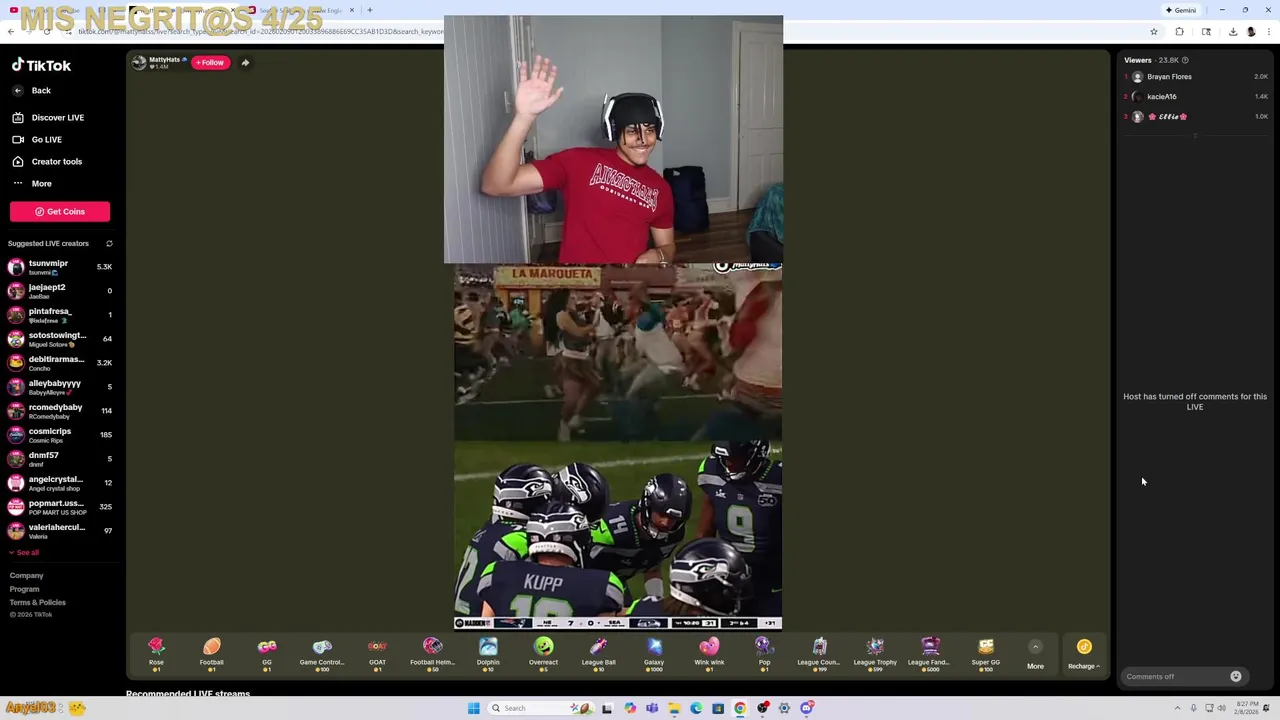
Task: Open debitirarmas live stream
Action: 60,363
